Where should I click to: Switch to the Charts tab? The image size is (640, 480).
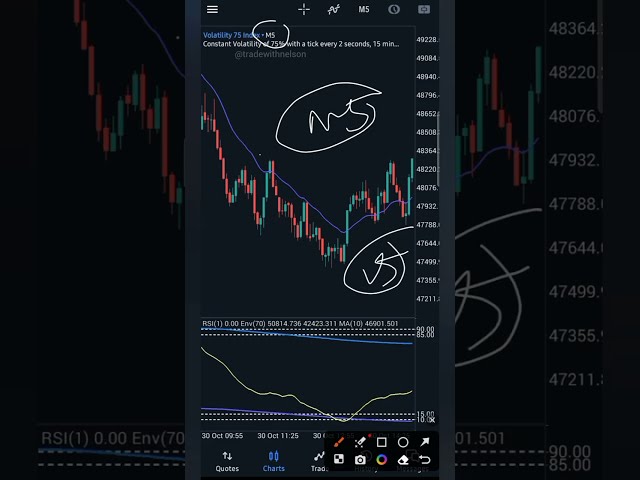[x=273, y=462]
